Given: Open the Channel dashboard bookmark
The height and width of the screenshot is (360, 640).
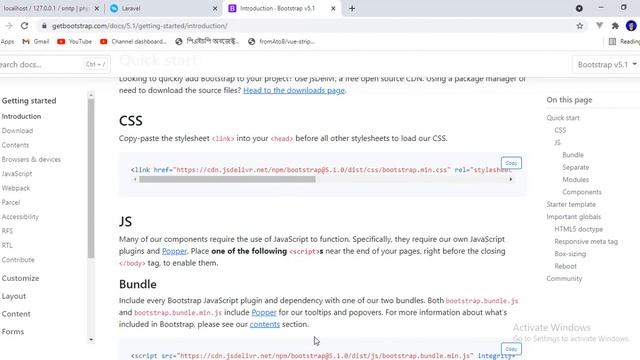Looking at the screenshot, I should click(x=133, y=41).
